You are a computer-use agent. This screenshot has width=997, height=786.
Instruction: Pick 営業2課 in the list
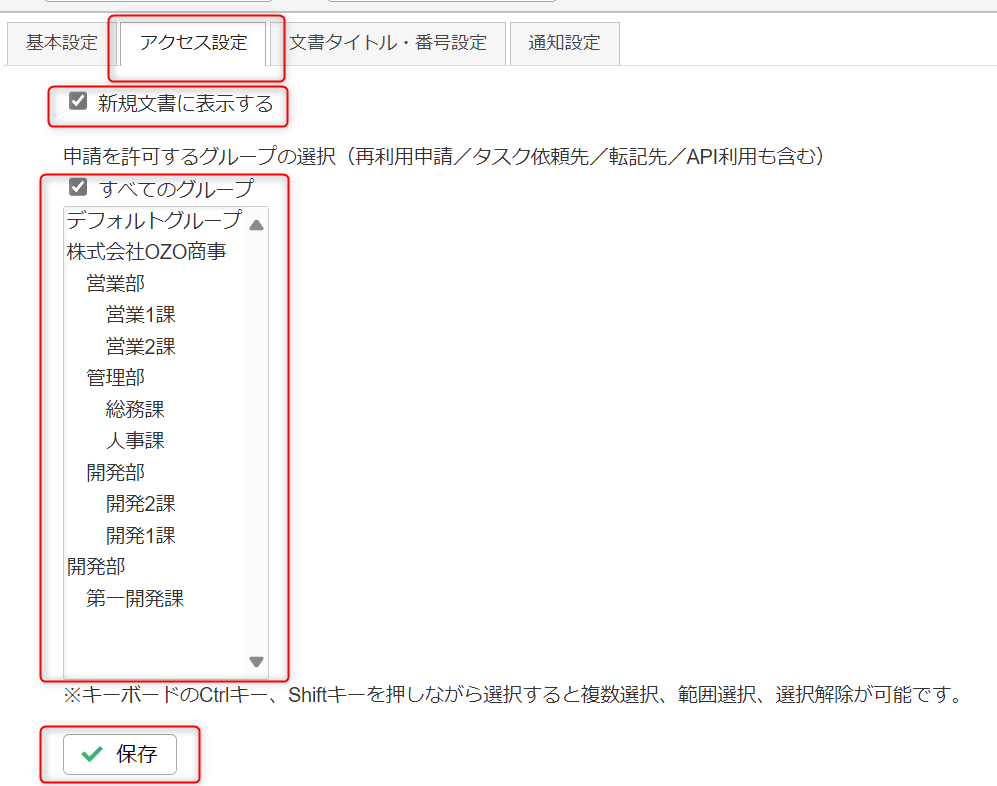(140, 347)
